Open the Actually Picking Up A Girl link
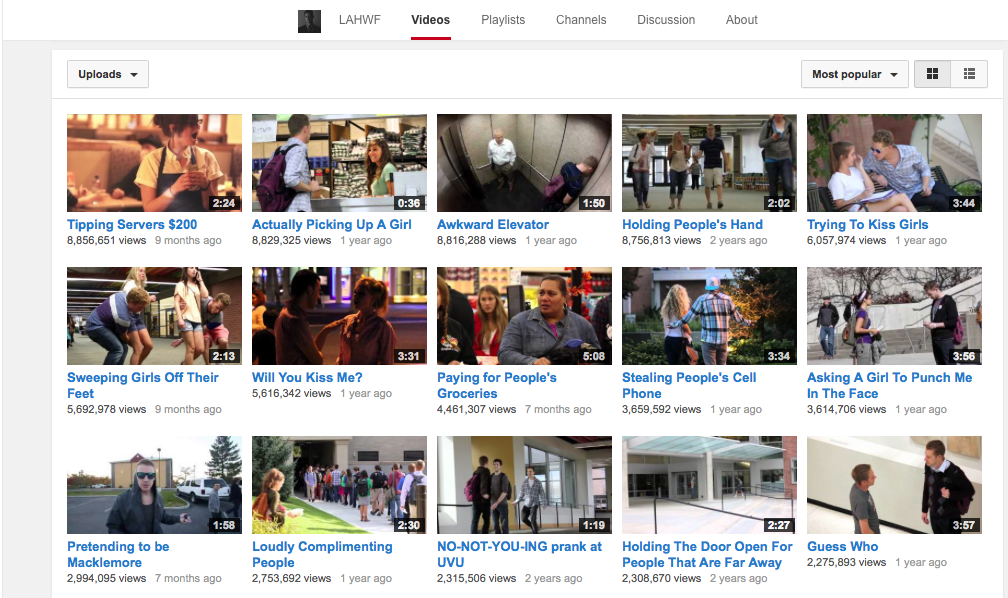This screenshot has height=598, width=1008. [x=332, y=224]
